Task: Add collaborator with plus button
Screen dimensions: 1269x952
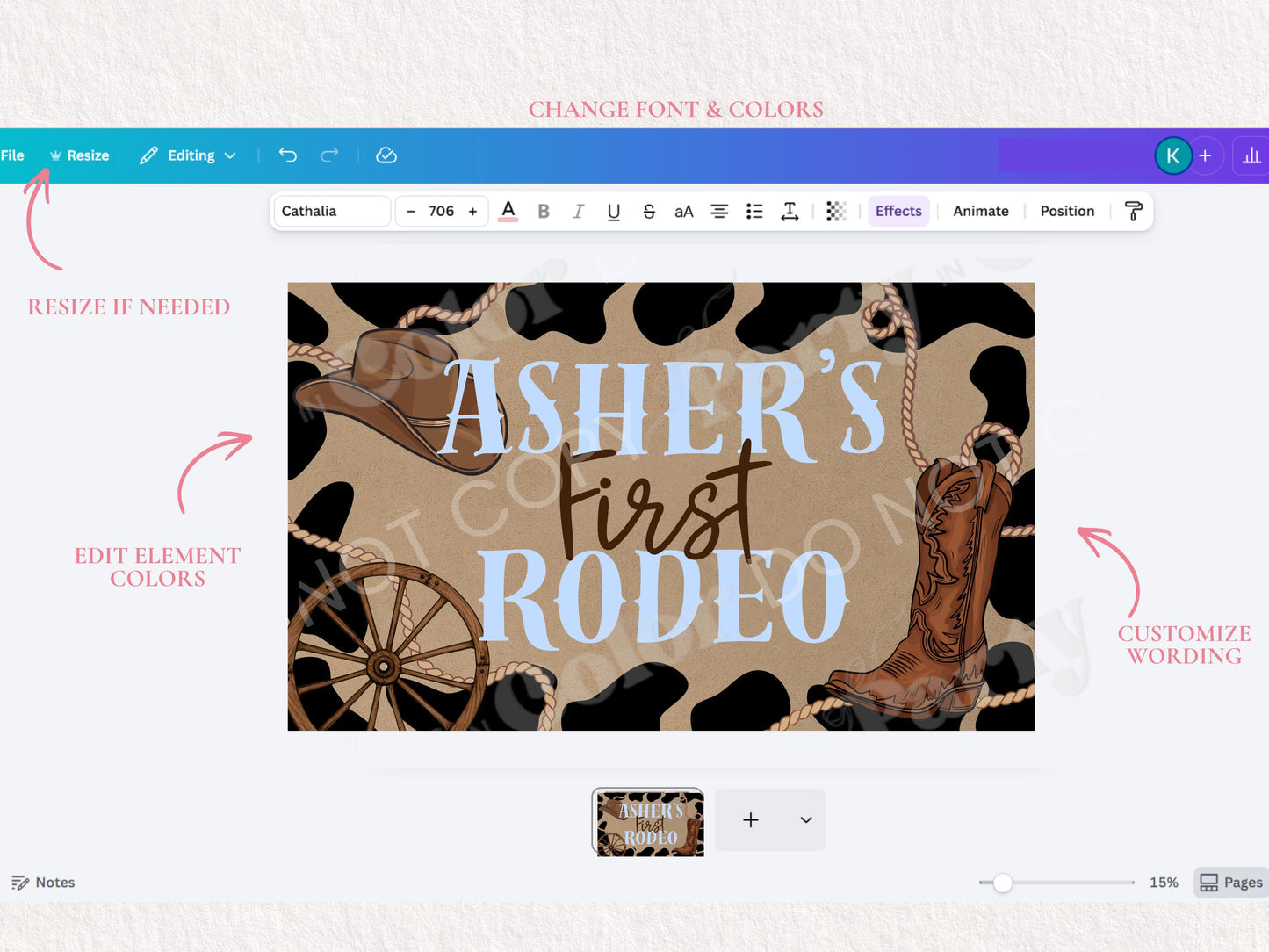Action: point(1206,155)
